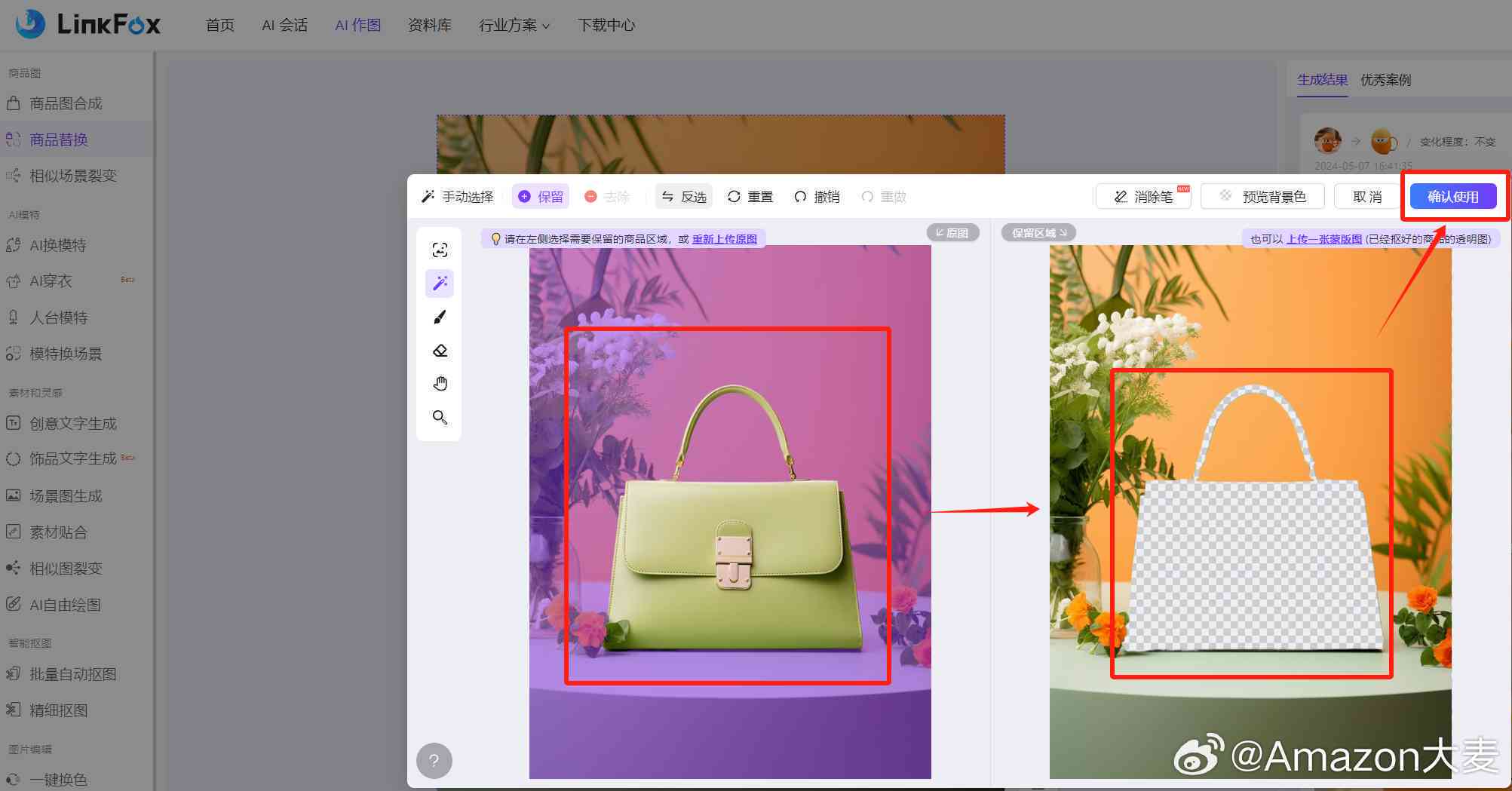This screenshot has height=791, width=1512.
Task: Select AI换模特 in the sidebar
Action: tap(75, 245)
